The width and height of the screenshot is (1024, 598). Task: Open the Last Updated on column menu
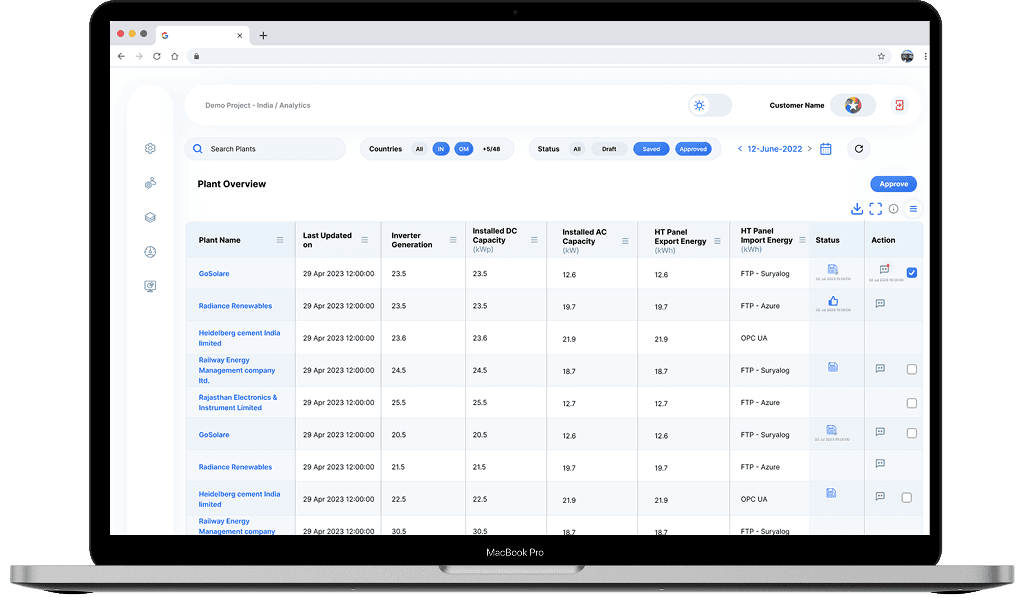pyautogui.click(x=364, y=240)
